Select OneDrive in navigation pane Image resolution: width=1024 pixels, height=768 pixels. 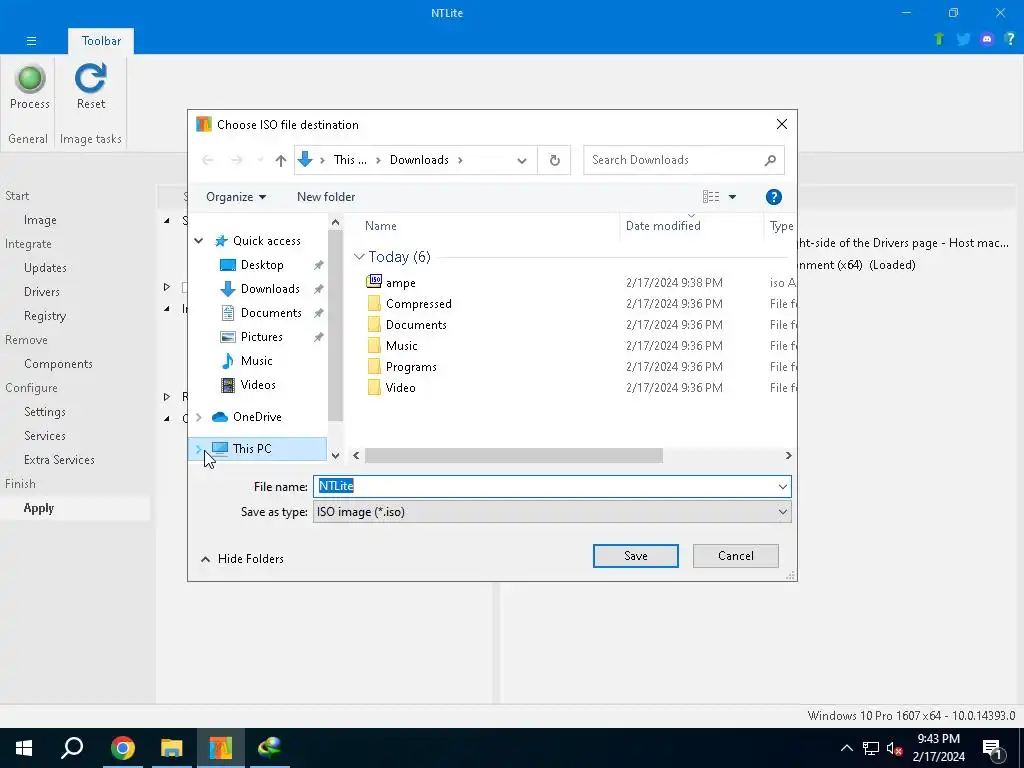click(x=257, y=417)
